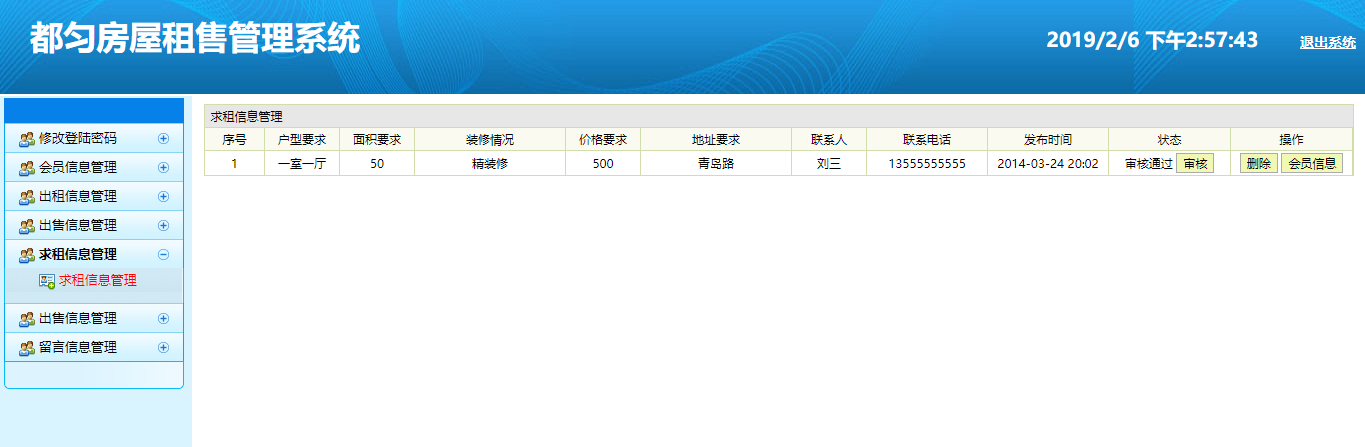Expand the 留言信息管理 section with plus
1365x447 pixels.
click(164, 348)
